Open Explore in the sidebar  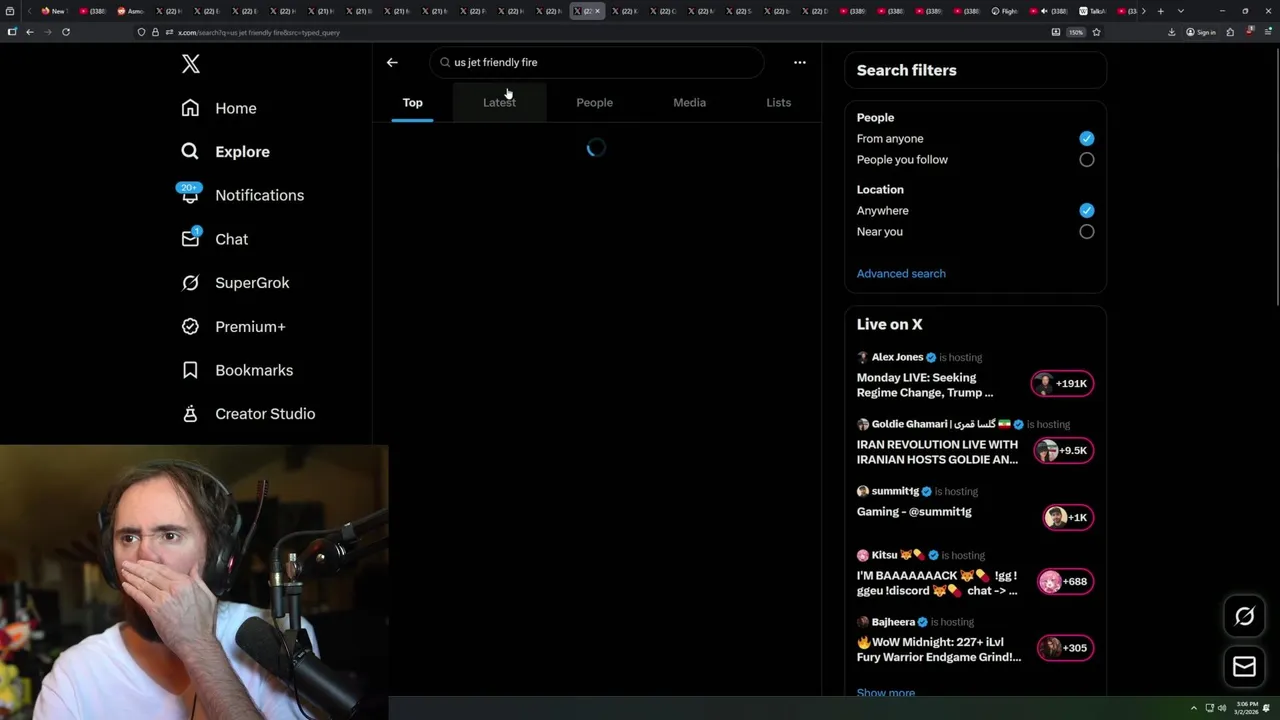pyautogui.click(x=226, y=152)
